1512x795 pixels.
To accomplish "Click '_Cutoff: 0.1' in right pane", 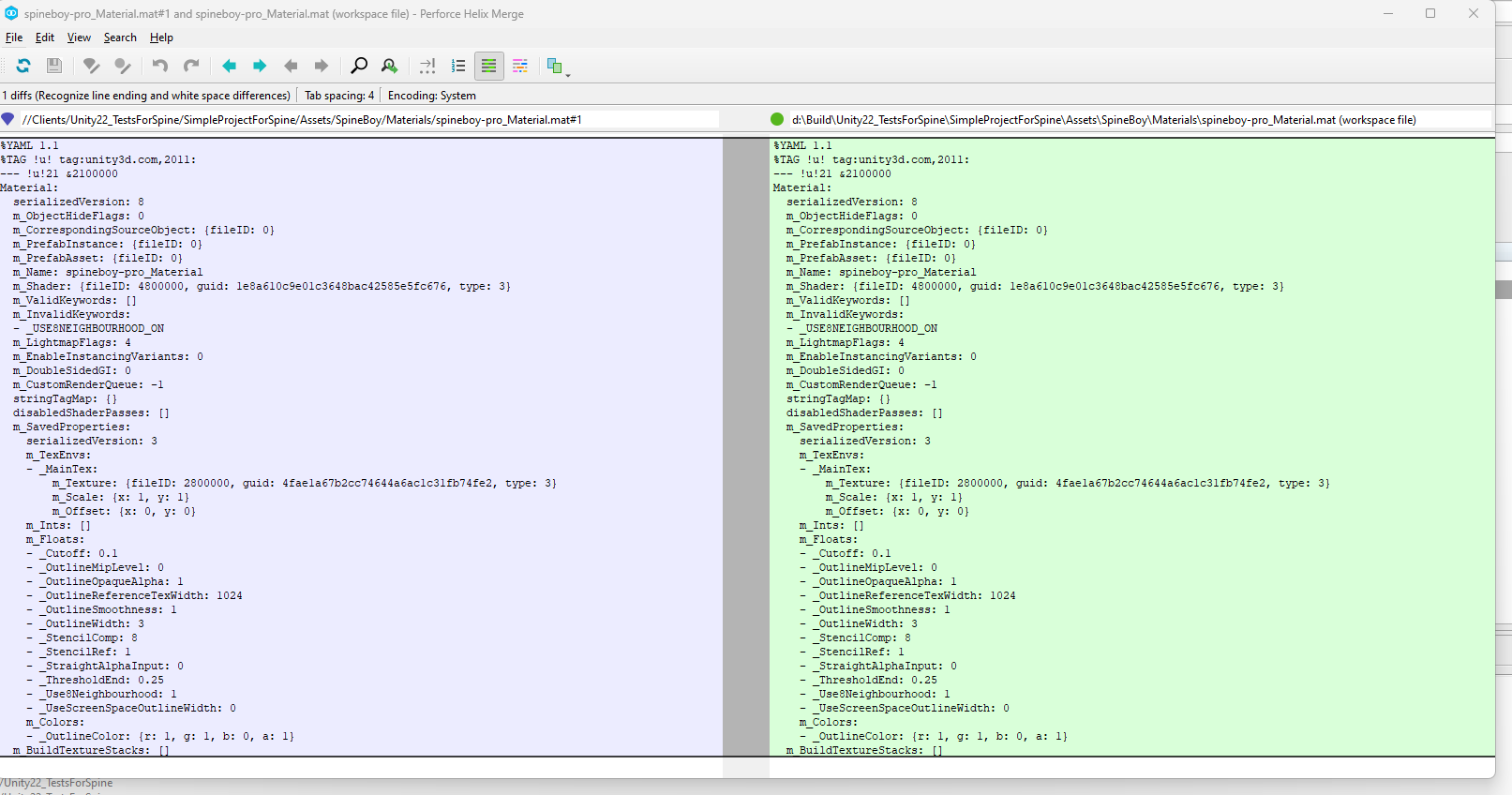I will [x=852, y=553].
